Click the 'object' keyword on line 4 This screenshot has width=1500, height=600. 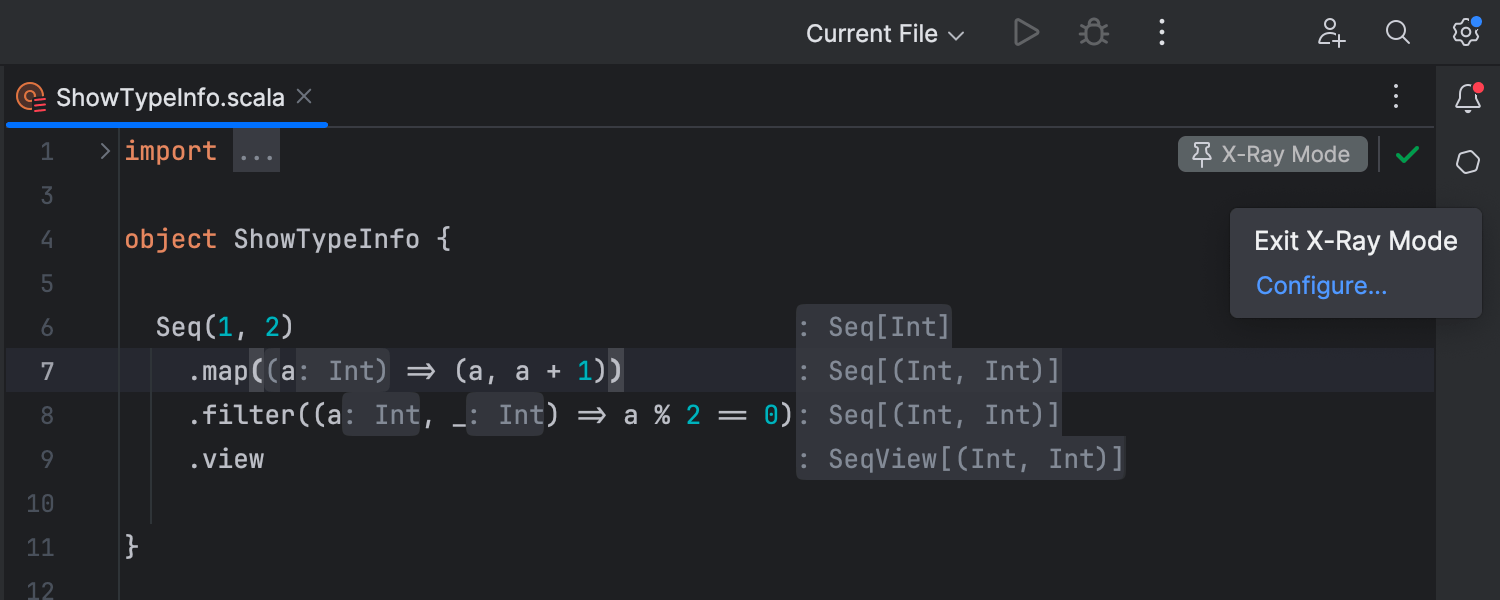tap(170, 240)
